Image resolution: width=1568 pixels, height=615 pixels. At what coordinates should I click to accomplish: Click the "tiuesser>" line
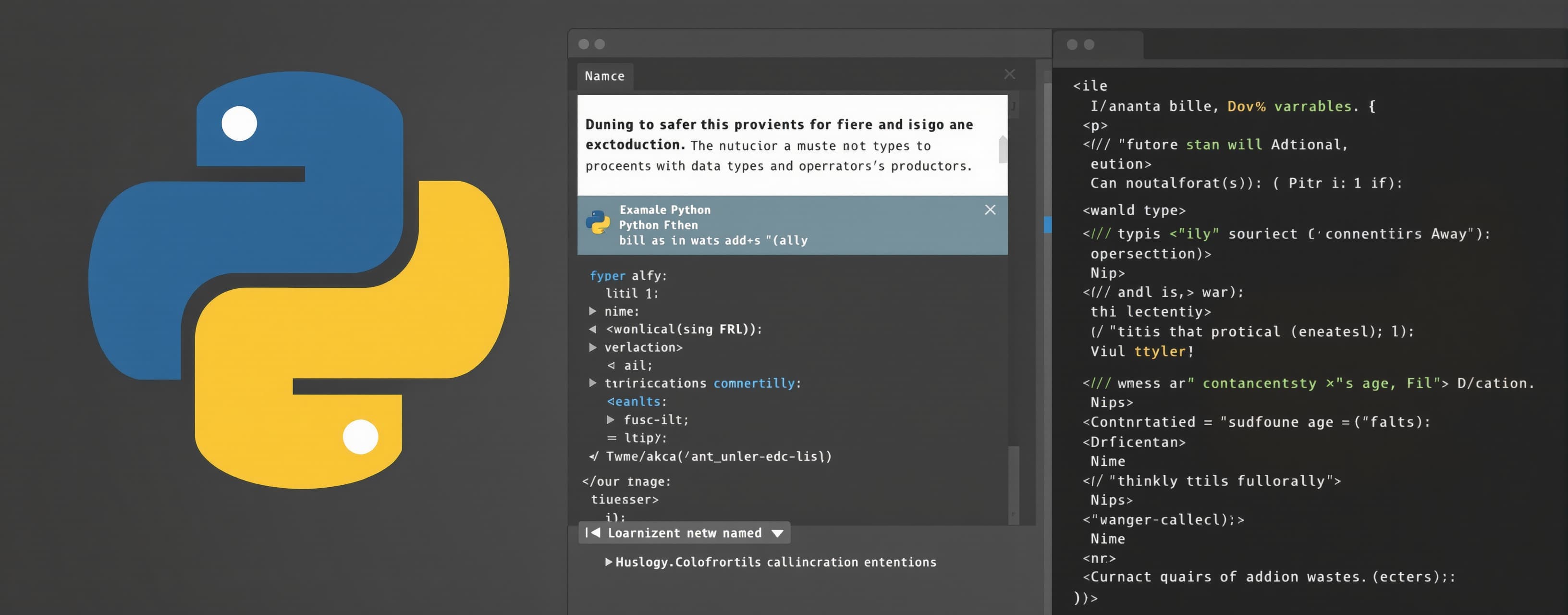pos(625,499)
